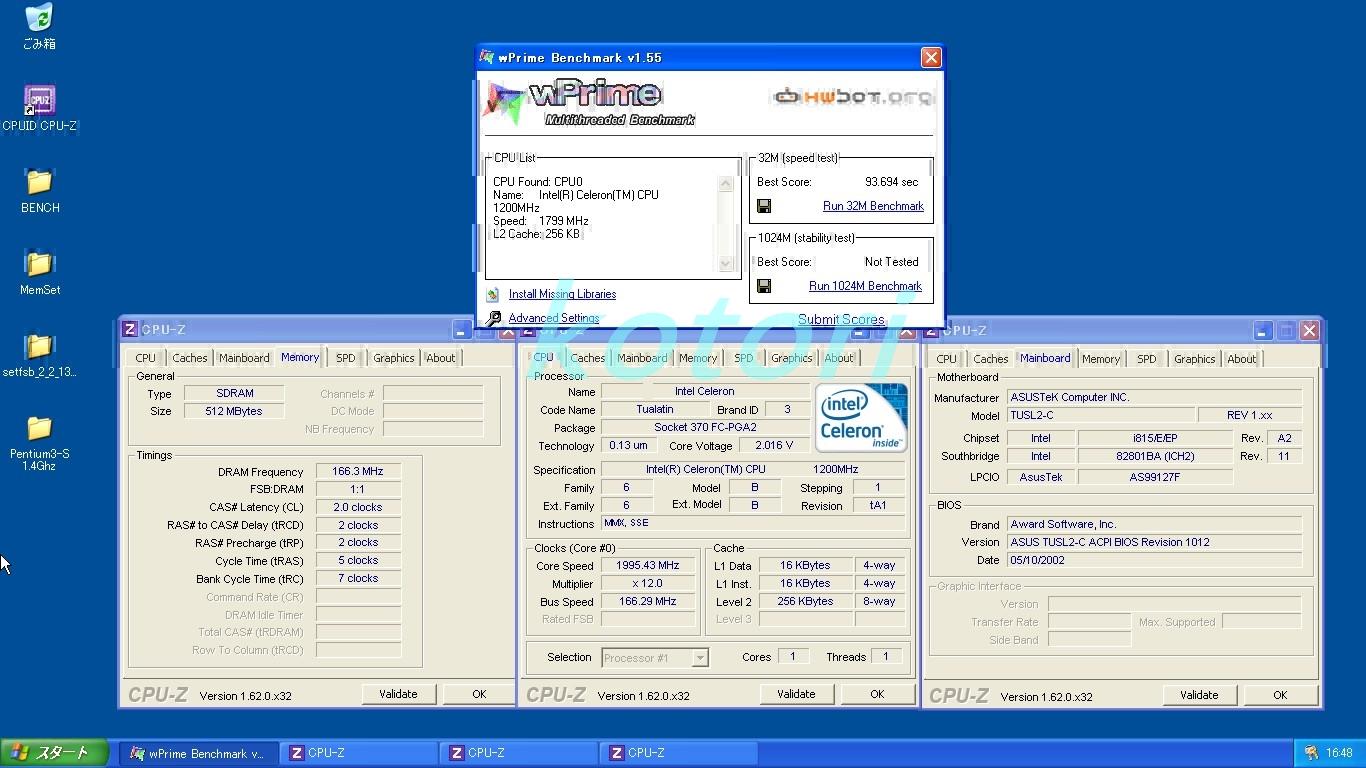Click the CPU-Z Memory window title icon
1366x768 pixels.
[x=130, y=329]
